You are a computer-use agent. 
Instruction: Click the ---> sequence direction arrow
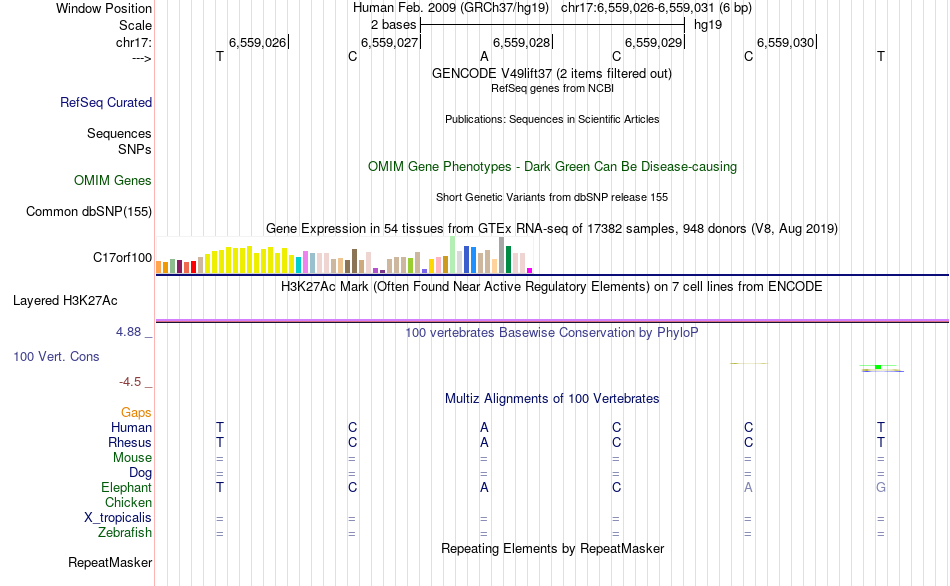click(x=141, y=58)
